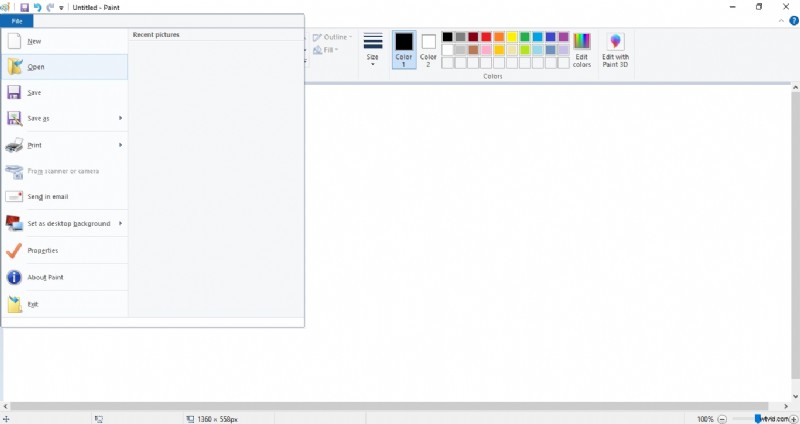Click the File tab
Screen dimensions: 800x424
(x=17, y=21)
